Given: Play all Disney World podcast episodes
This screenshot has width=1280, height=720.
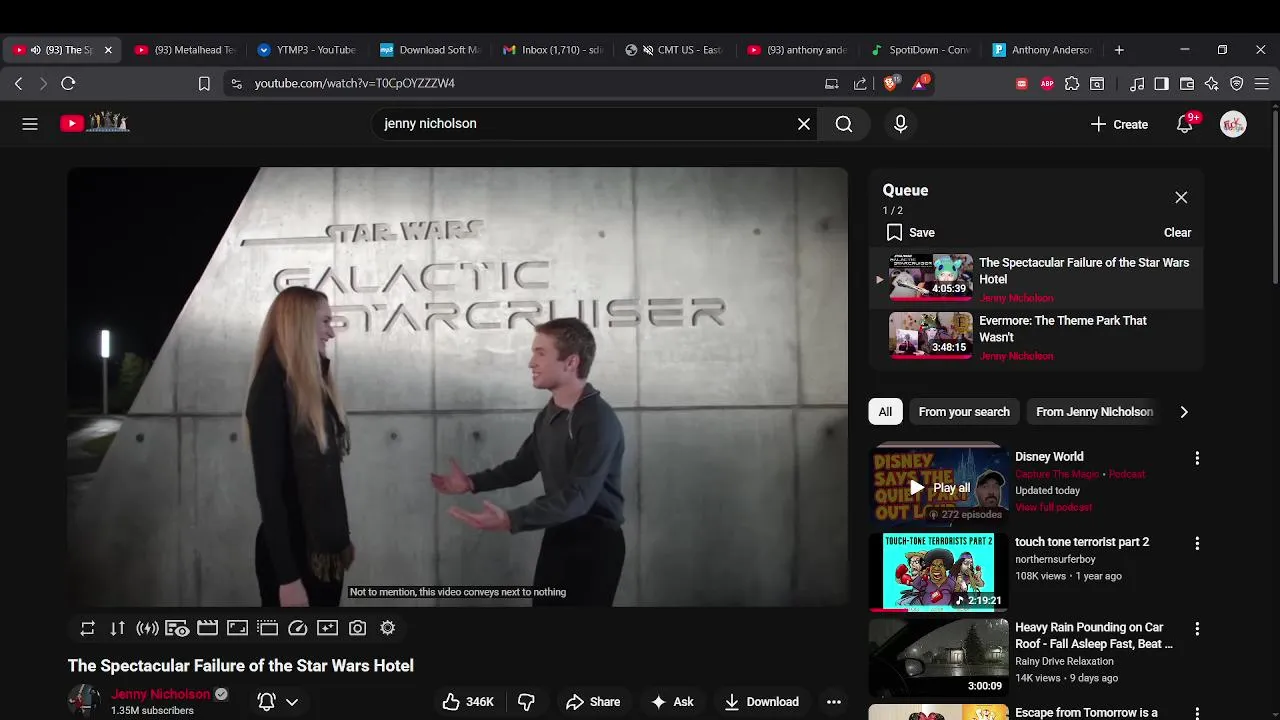Looking at the screenshot, I should [x=939, y=487].
